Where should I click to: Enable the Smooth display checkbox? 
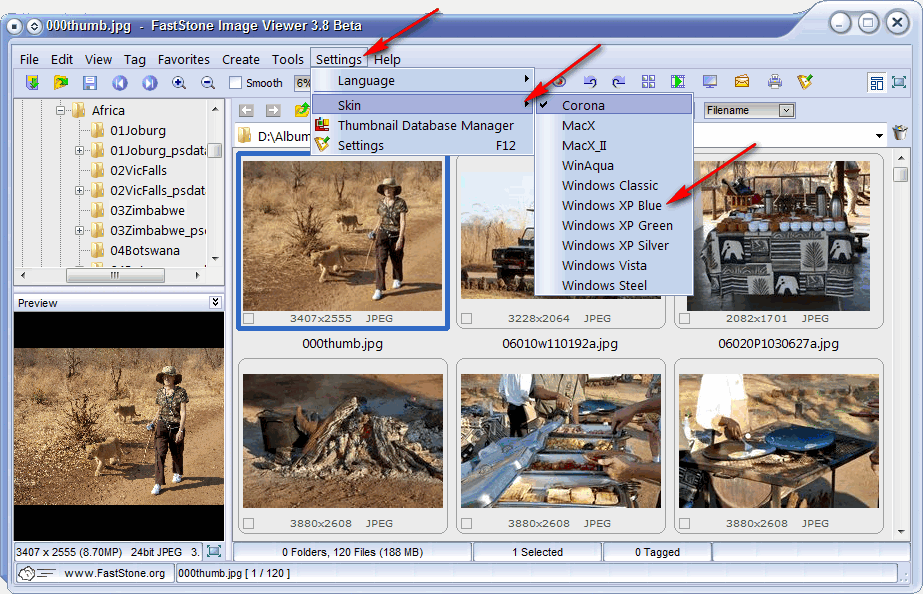tap(237, 83)
